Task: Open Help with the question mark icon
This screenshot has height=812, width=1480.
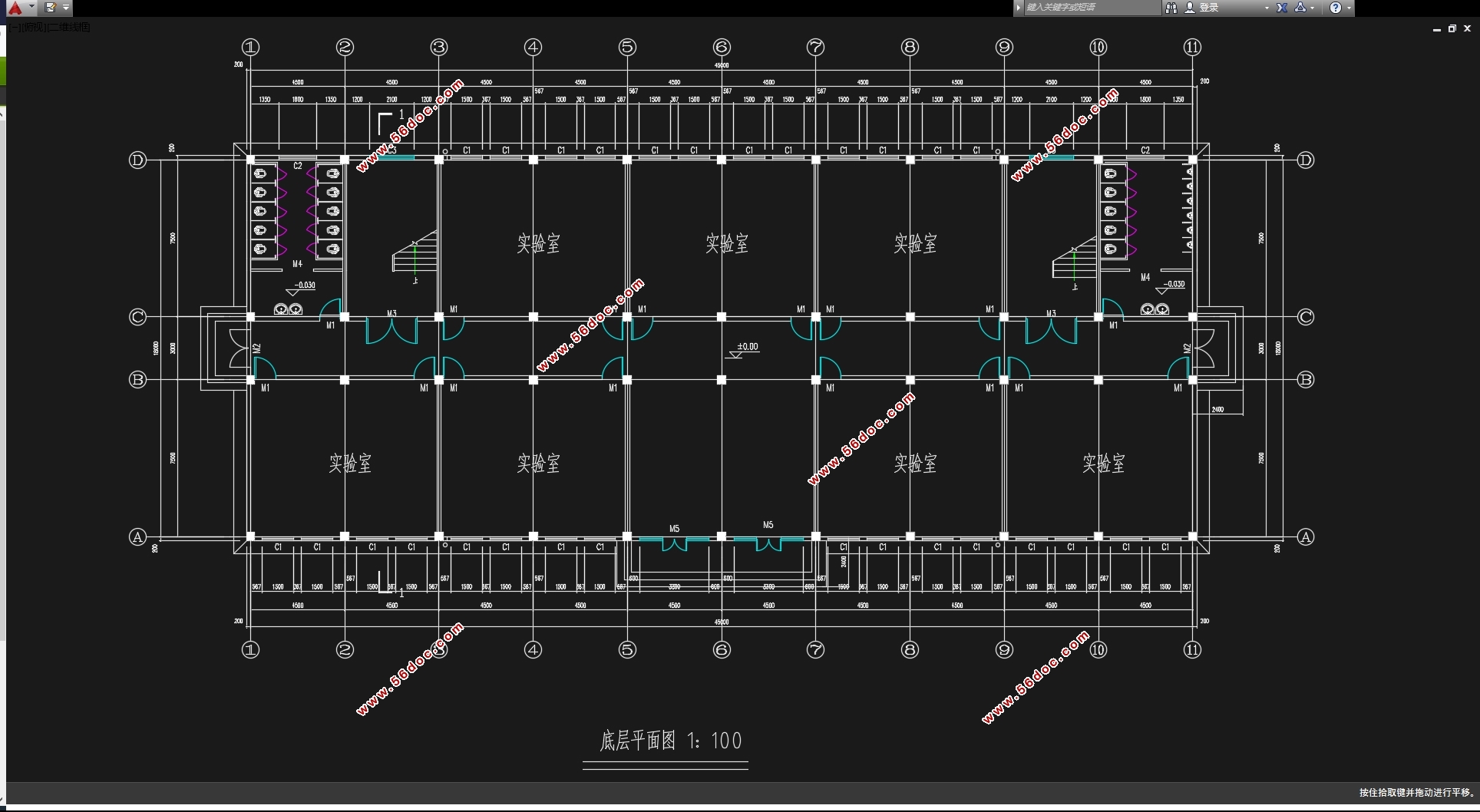Action: (1336, 8)
